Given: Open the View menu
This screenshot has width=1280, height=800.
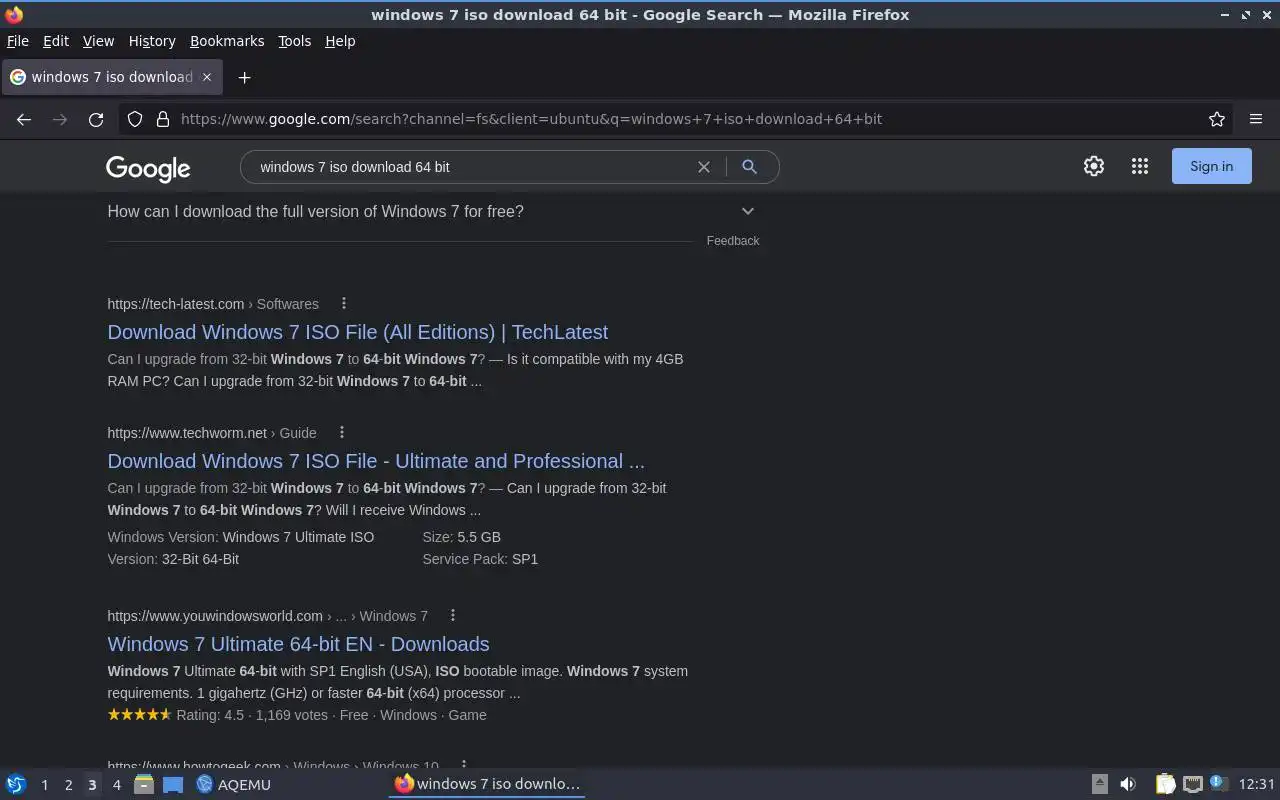Looking at the screenshot, I should click(x=98, y=41).
